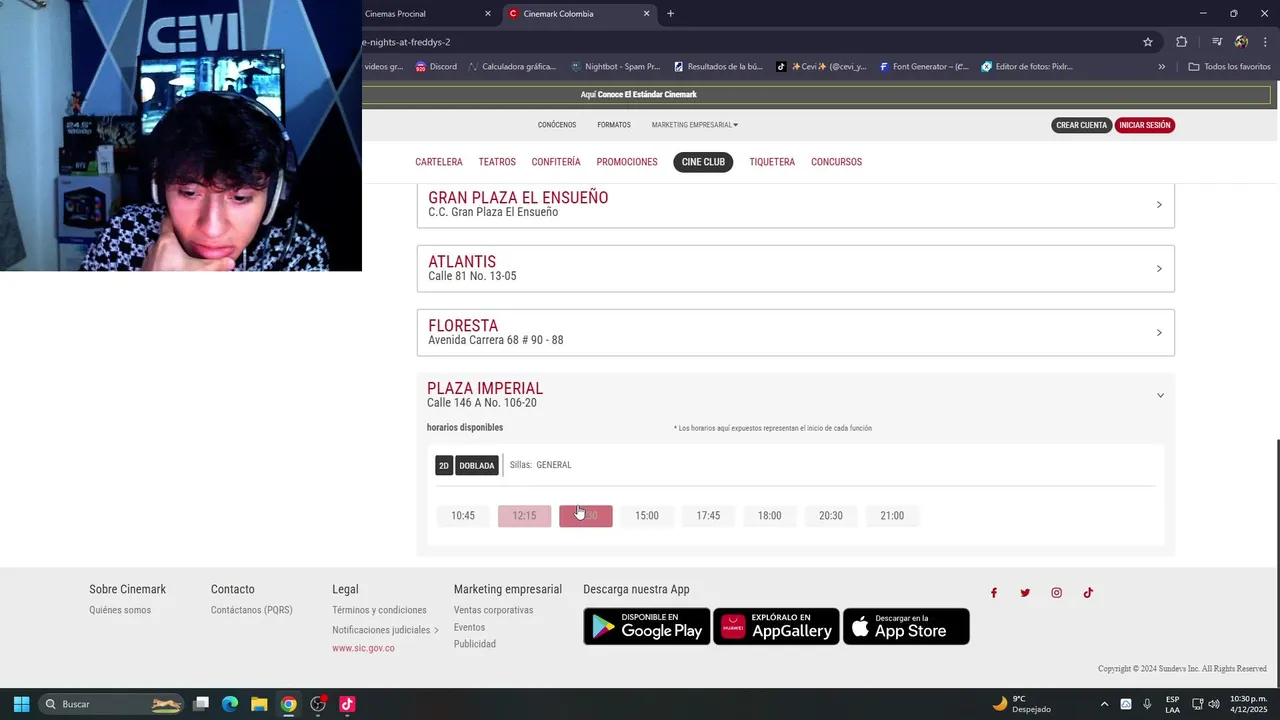Open the www.sic.gov.co footer link
Viewport: 1280px width, 720px height.
coord(363,648)
